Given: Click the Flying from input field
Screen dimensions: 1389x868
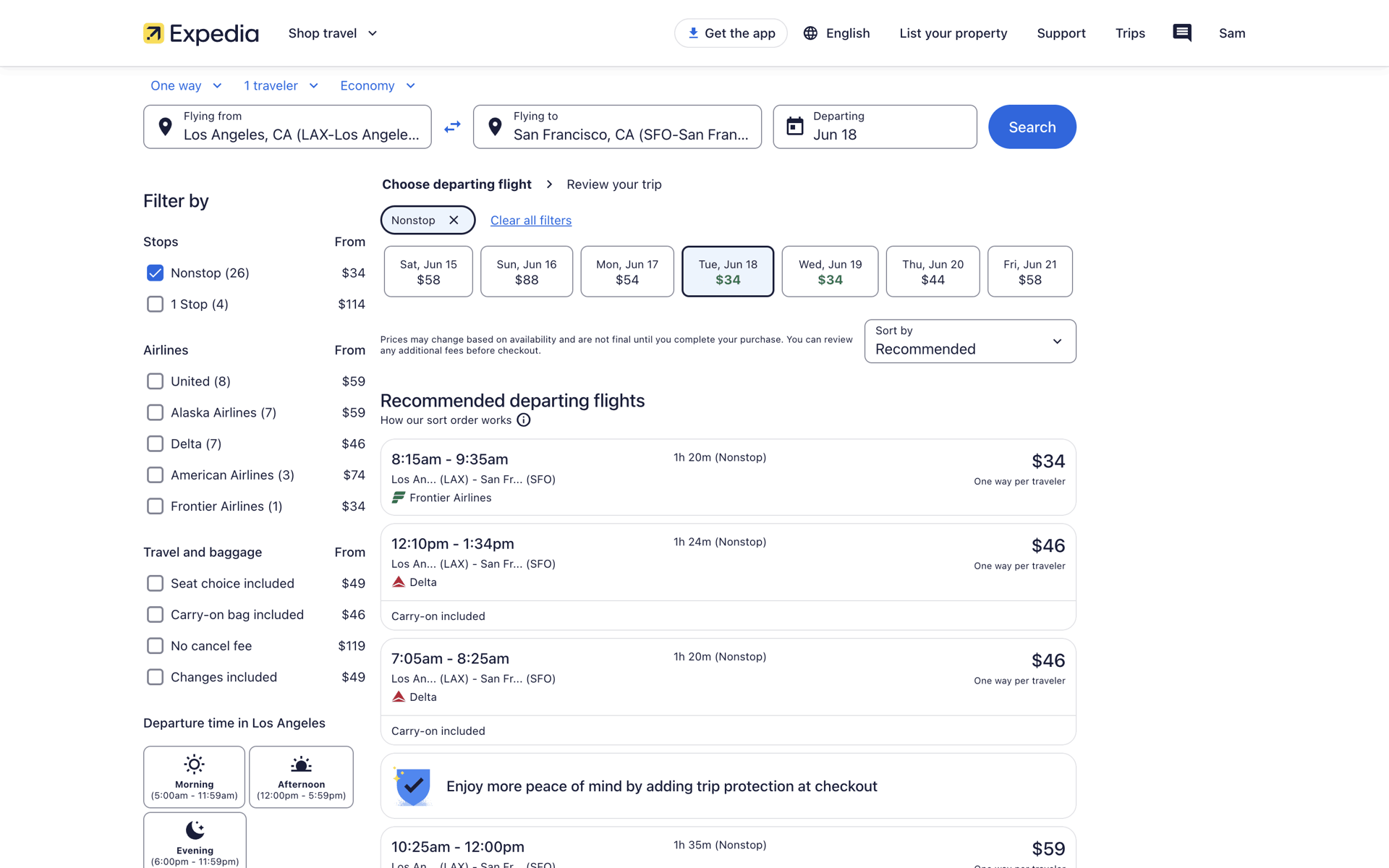Looking at the screenshot, I should 287,127.
